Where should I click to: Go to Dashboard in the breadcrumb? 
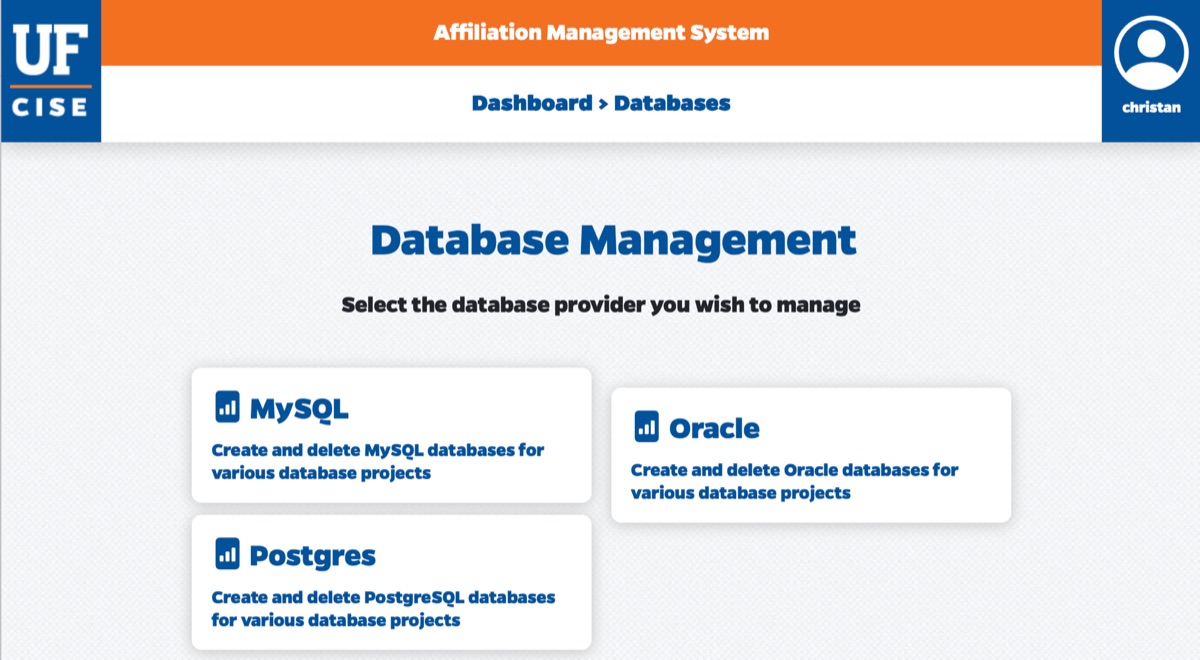532,103
